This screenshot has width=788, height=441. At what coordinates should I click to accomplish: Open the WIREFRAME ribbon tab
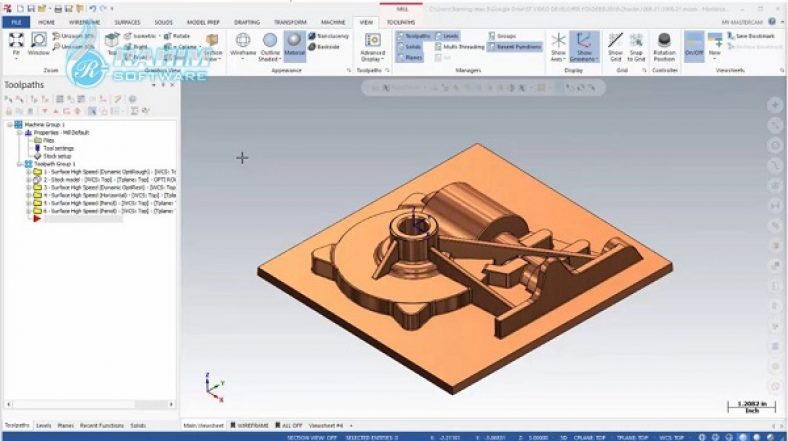point(84,22)
